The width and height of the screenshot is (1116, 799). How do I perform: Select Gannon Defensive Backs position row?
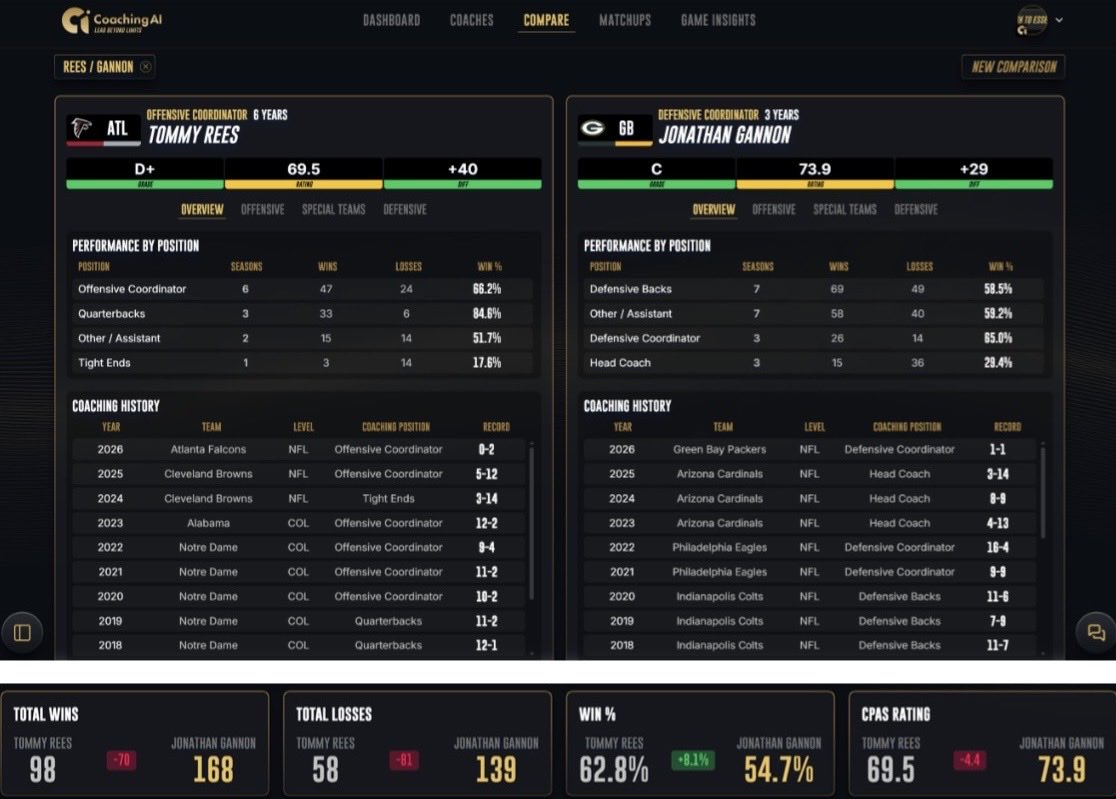click(x=814, y=289)
